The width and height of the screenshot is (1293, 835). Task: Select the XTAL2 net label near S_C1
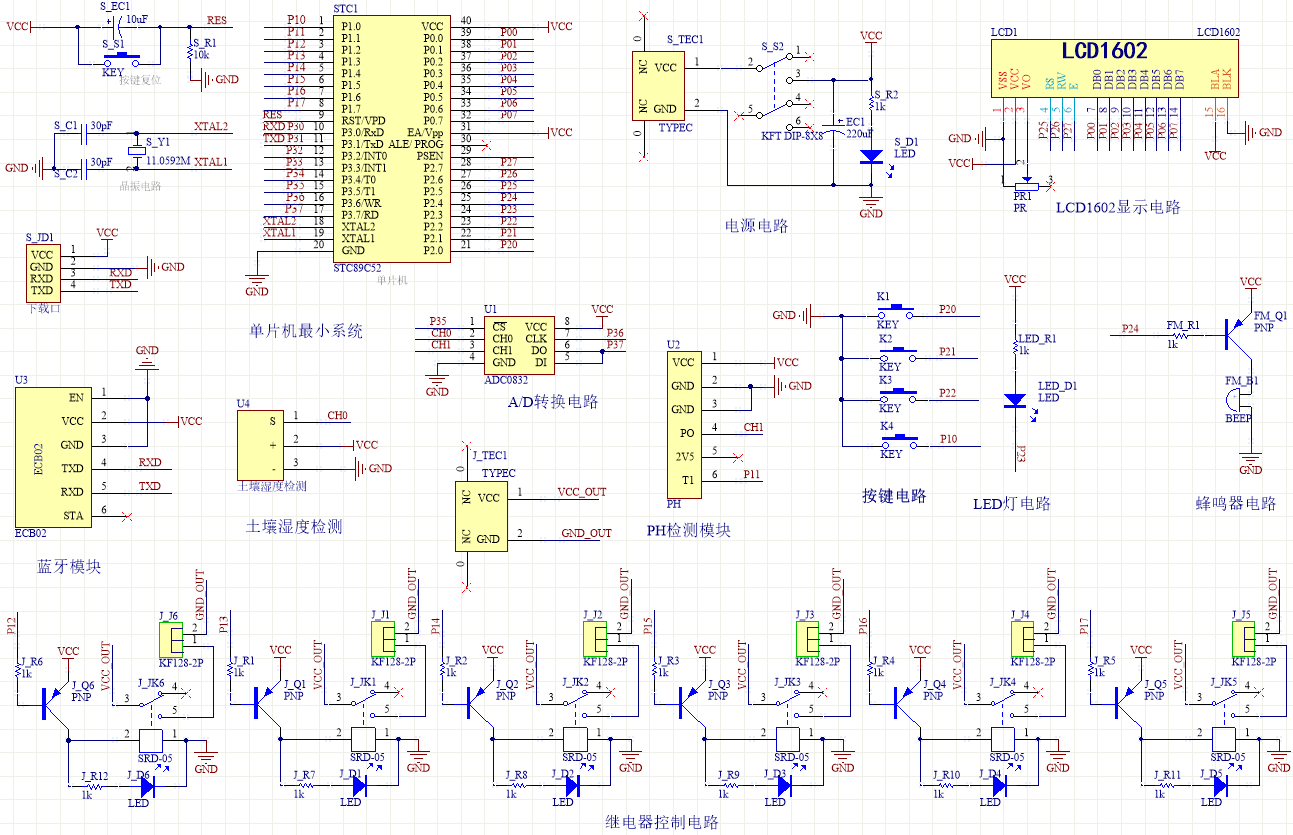tap(211, 126)
